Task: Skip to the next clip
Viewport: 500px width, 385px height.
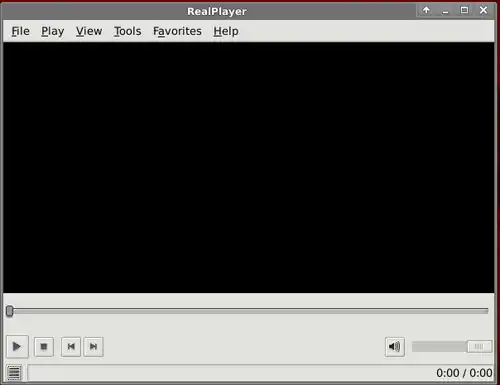Action: pos(93,347)
